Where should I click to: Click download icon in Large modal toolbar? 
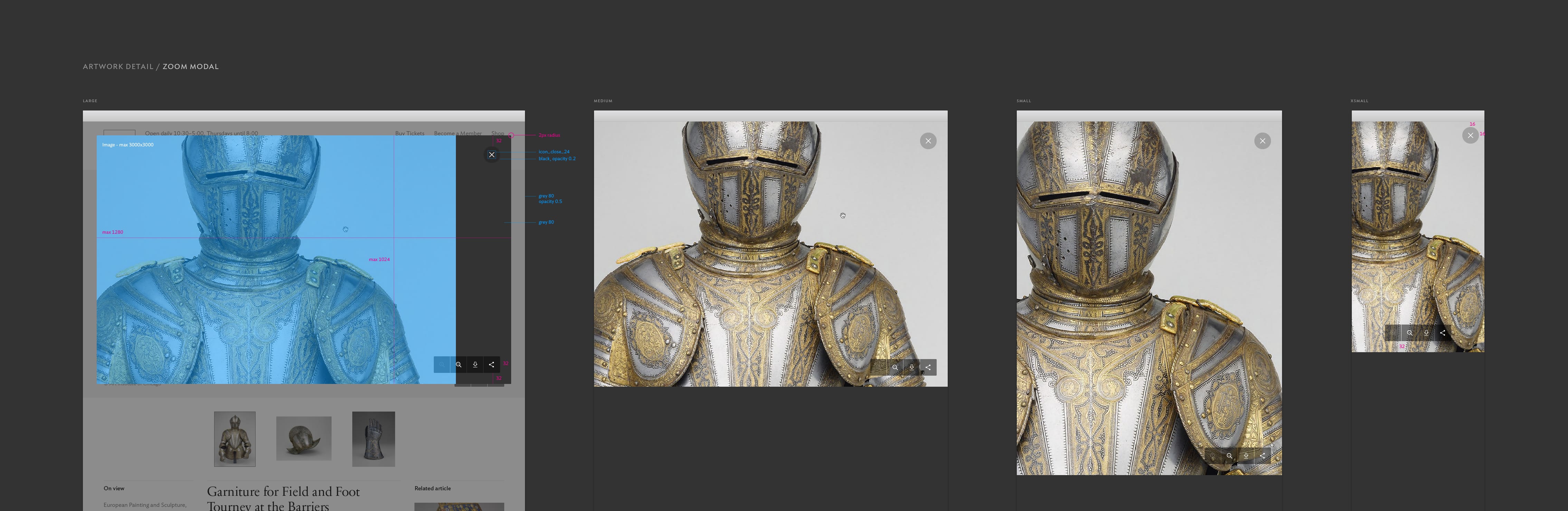pyautogui.click(x=475, y=364)
